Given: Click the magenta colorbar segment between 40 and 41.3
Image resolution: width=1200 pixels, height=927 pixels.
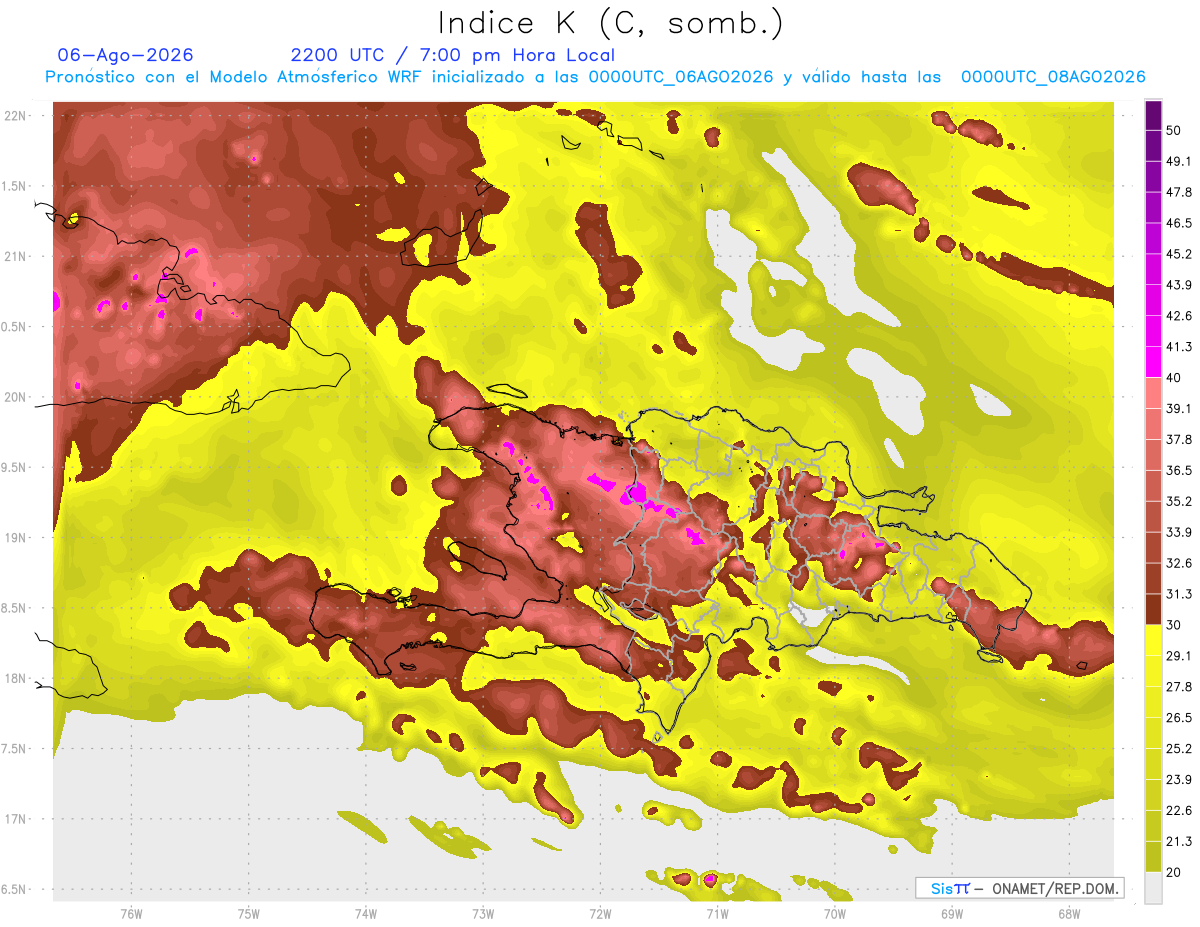Looking at the screenshot, I should pyautogui.click(x=1154, y=362).
